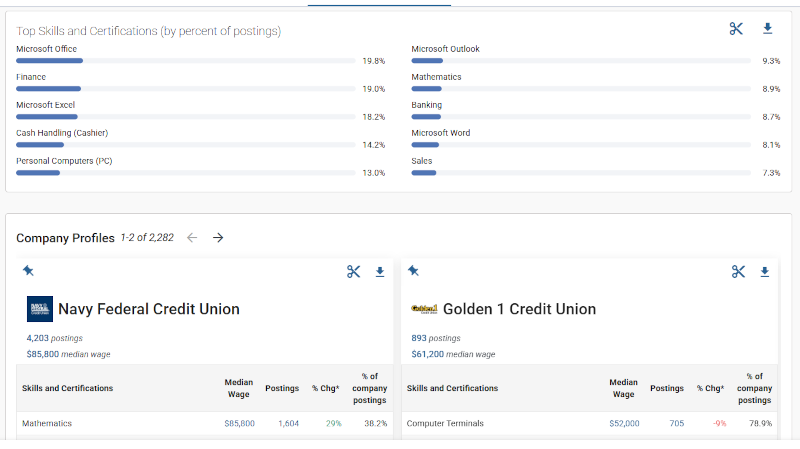Image resolution: width=800 pixels, height=449 pixels.
Task: Click the Golden 1 Credit Union logo
Action: coord(424,309)
